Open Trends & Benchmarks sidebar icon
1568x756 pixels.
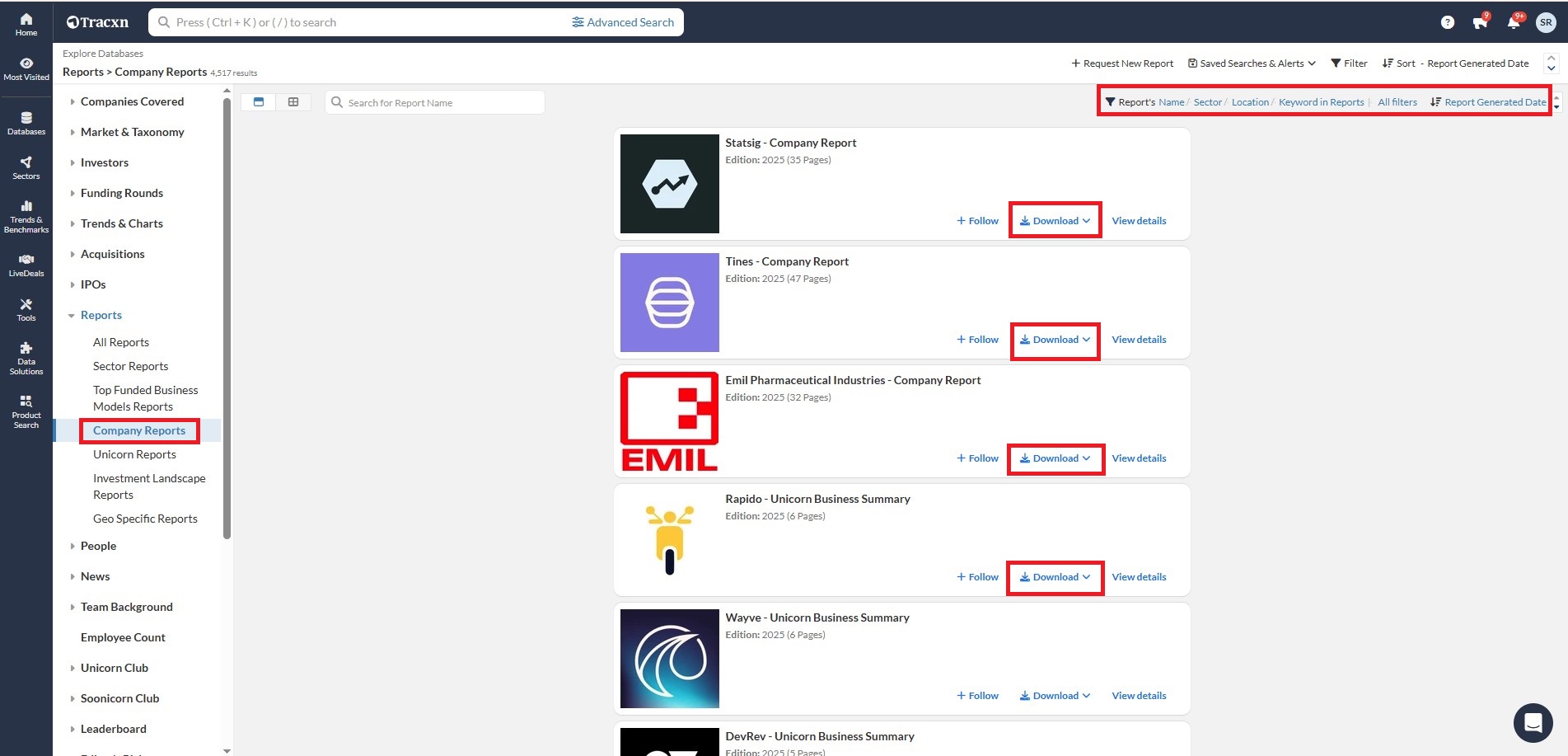[x=26, y=217]
